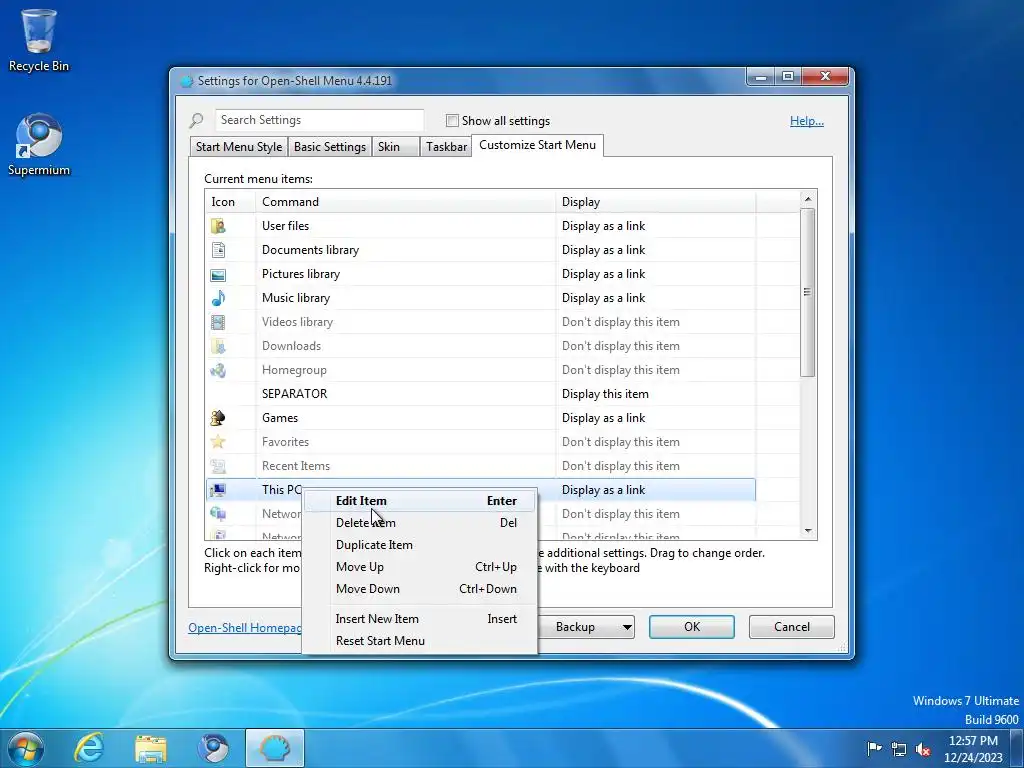Choose Move Up in the context menu
The image size is (1024, 768).
tap(420, 567)
